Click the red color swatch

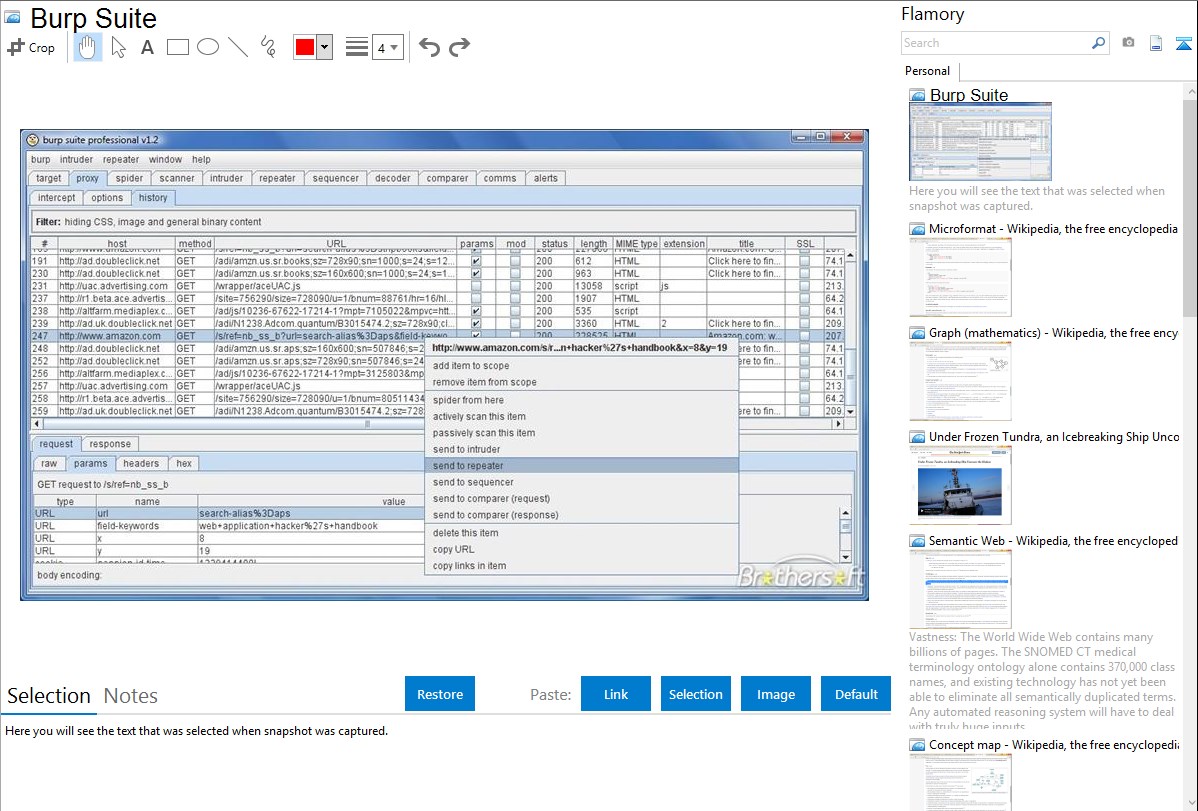pyautogui.click(x=305, y=47)
